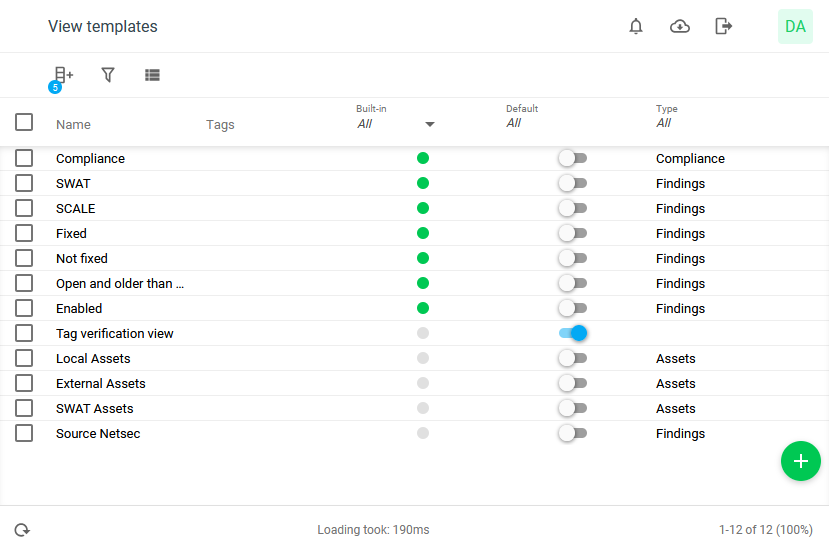Sort by the Name column header

(73, 125)
